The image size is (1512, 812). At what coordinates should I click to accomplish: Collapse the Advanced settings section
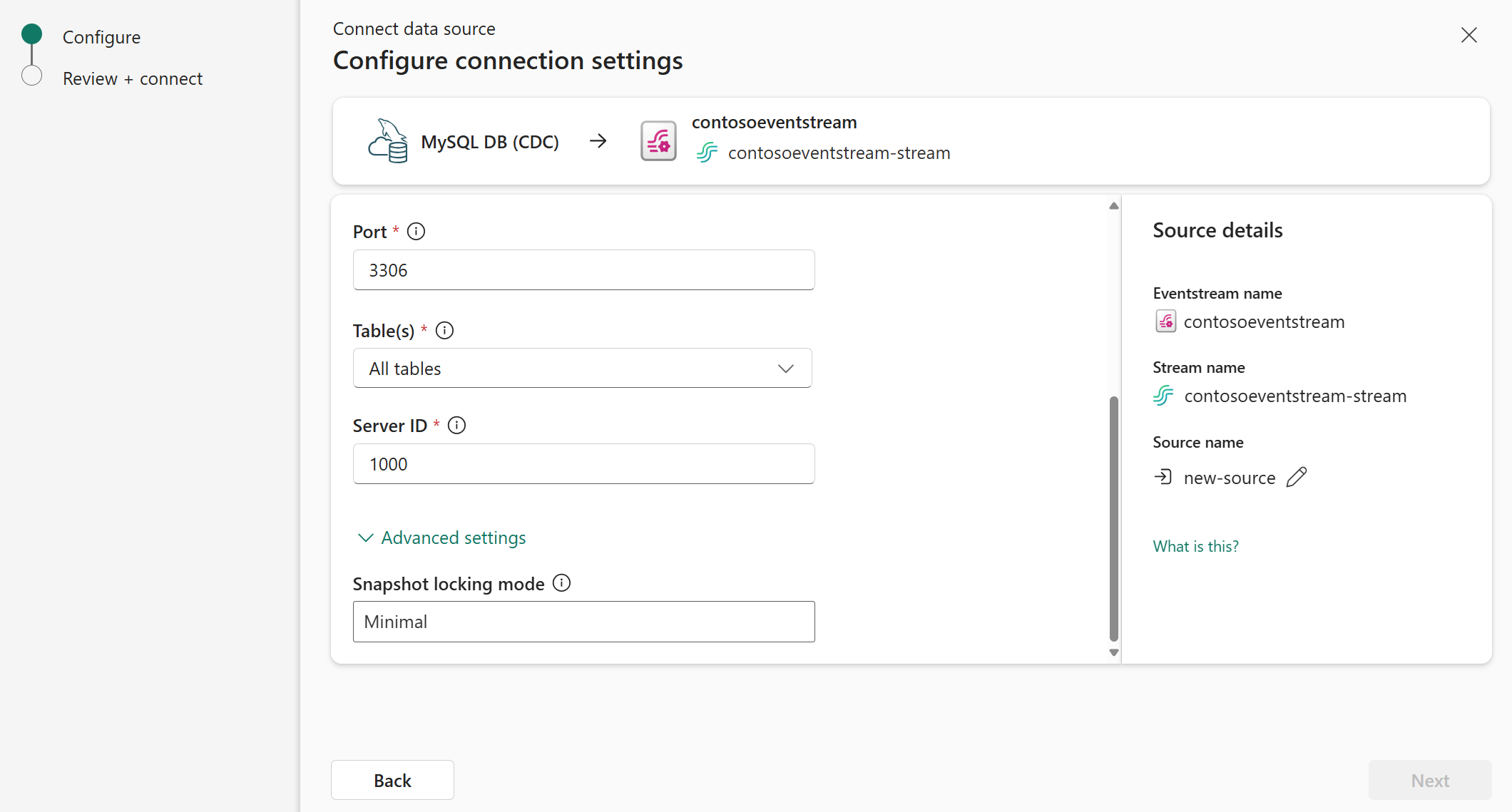coord(442,538)
